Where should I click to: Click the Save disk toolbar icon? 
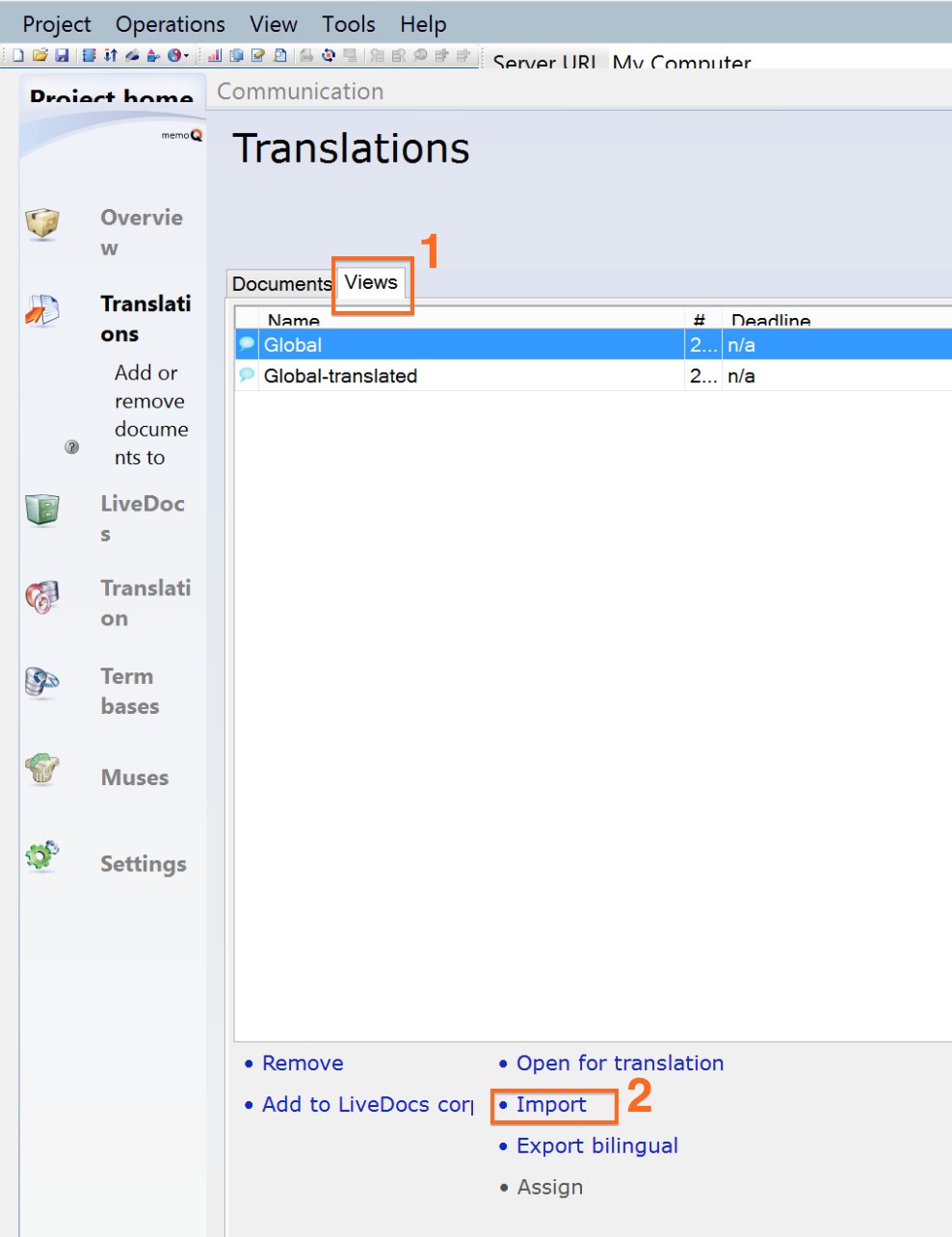(x=62, y=56)
